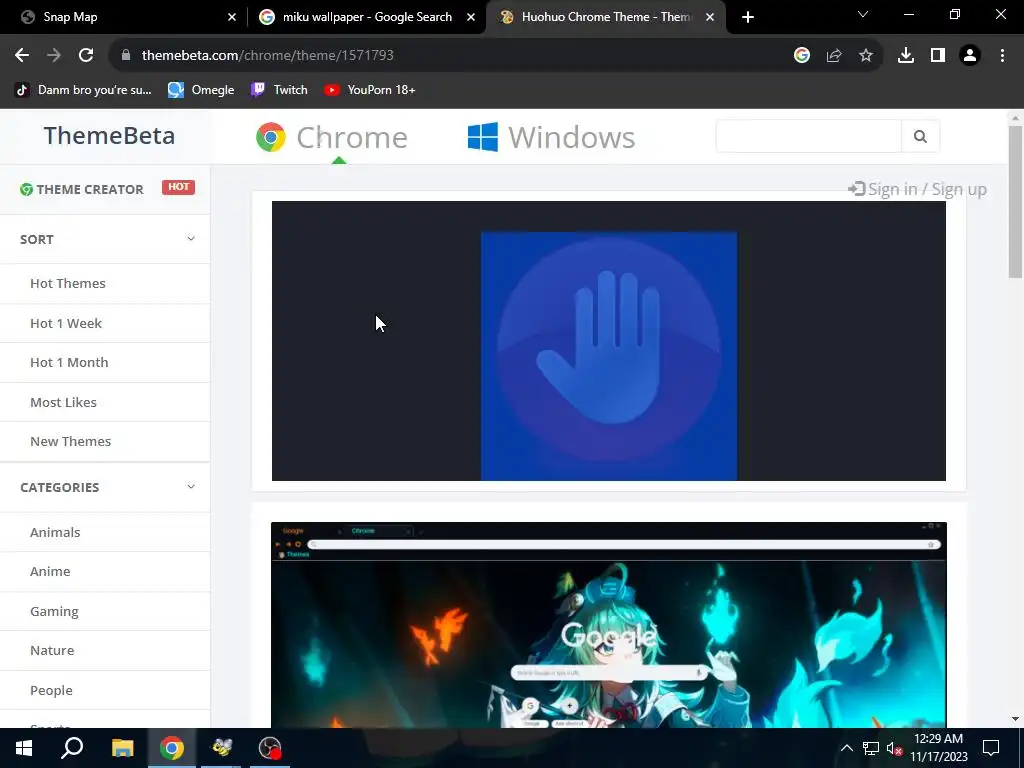Click the magnifier search button
1024x768 pixels.
pyautogui.click(x=920, y=136)
